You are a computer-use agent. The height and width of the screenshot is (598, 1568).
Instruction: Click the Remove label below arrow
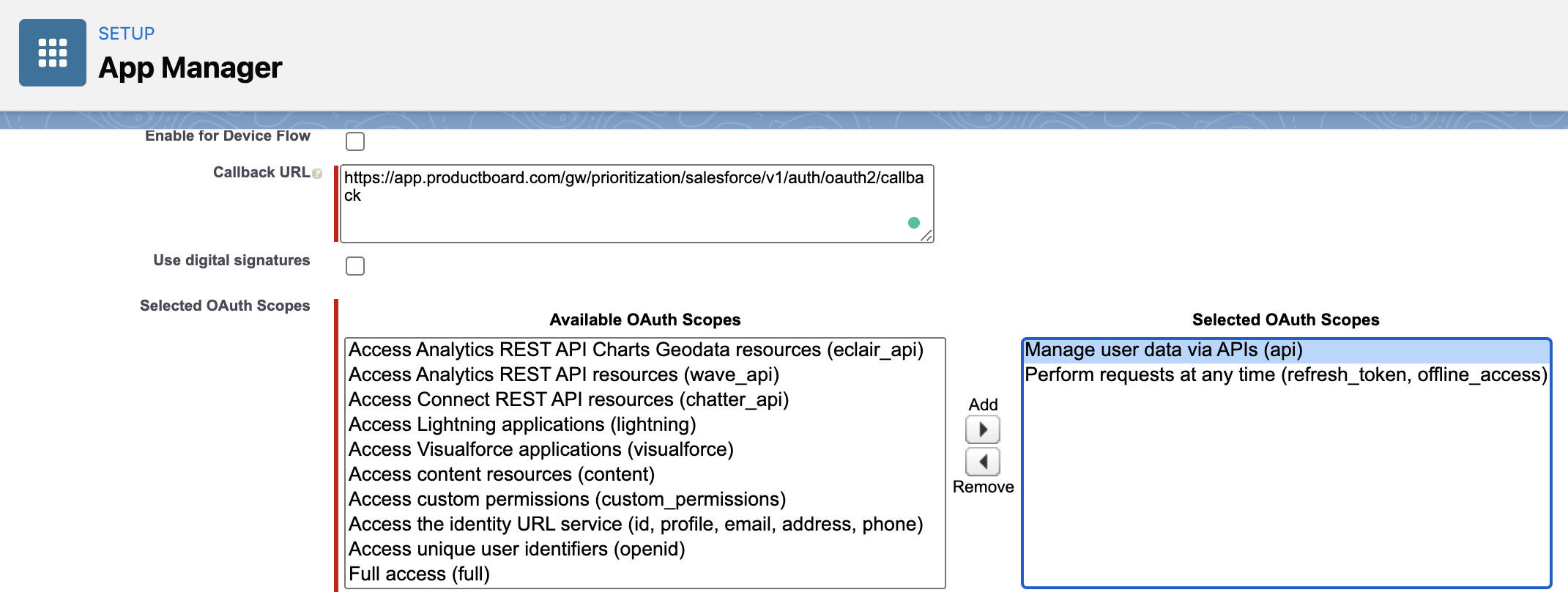click(x=983, y=487)
